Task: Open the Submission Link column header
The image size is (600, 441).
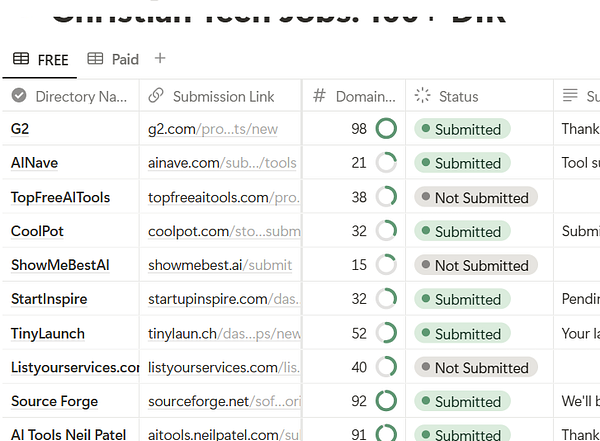Action: 221,96
